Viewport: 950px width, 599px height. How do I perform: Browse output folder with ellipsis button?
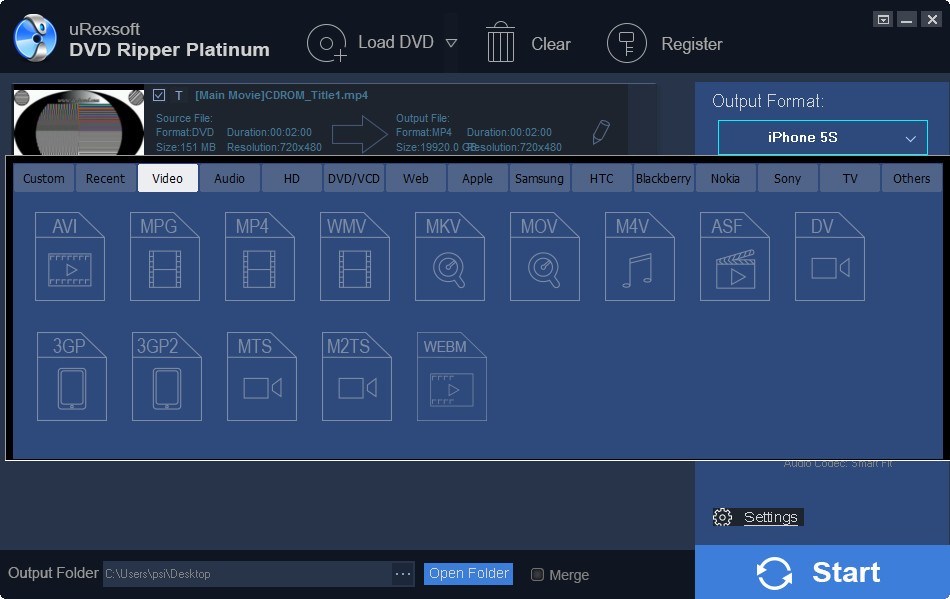point(403,574)
